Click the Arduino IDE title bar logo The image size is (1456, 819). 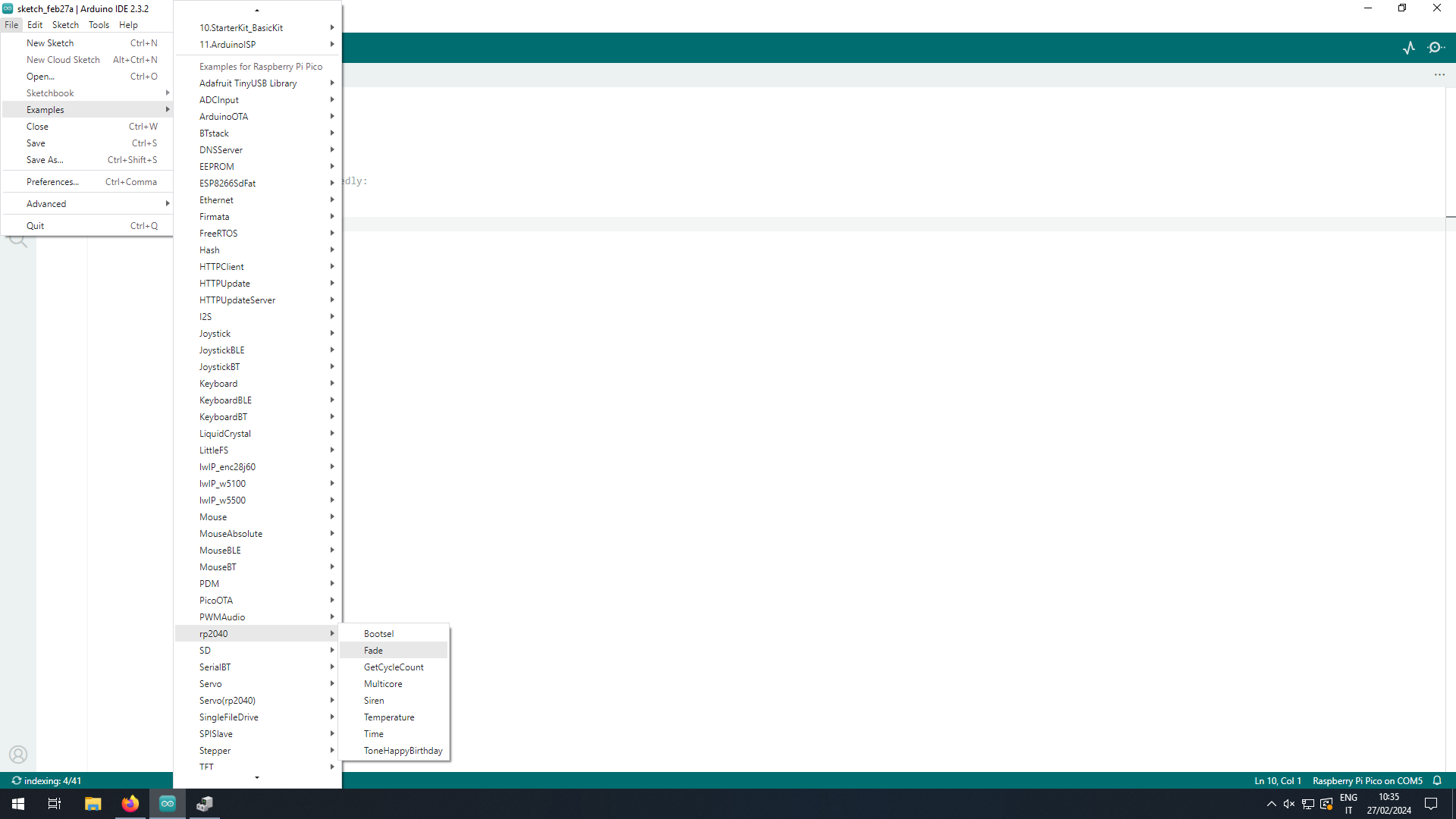click(8, 8)
